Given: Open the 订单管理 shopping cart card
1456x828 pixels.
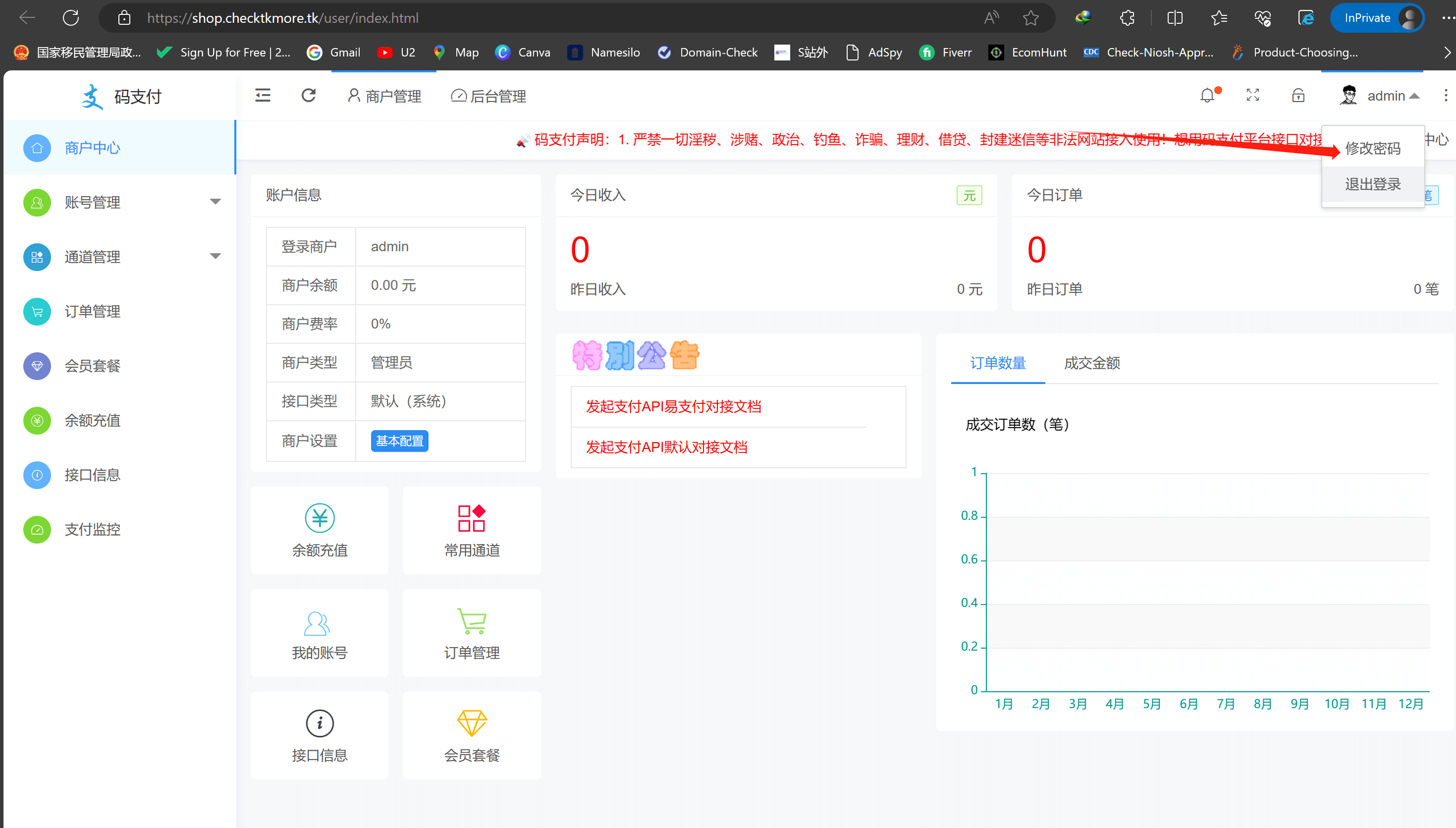Looking at the screenshot, I should coord(472,633).
